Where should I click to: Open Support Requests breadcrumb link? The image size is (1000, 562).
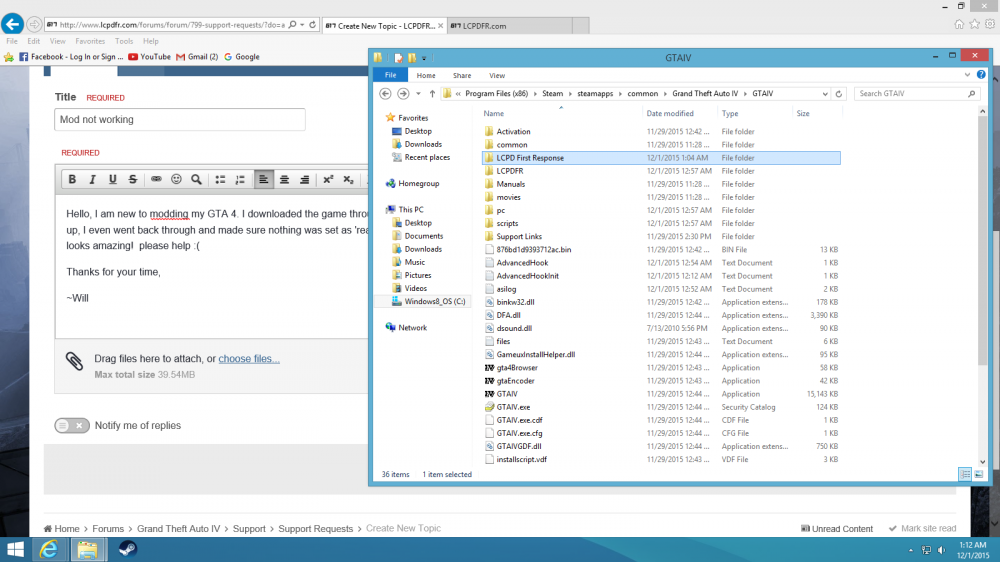315,529
